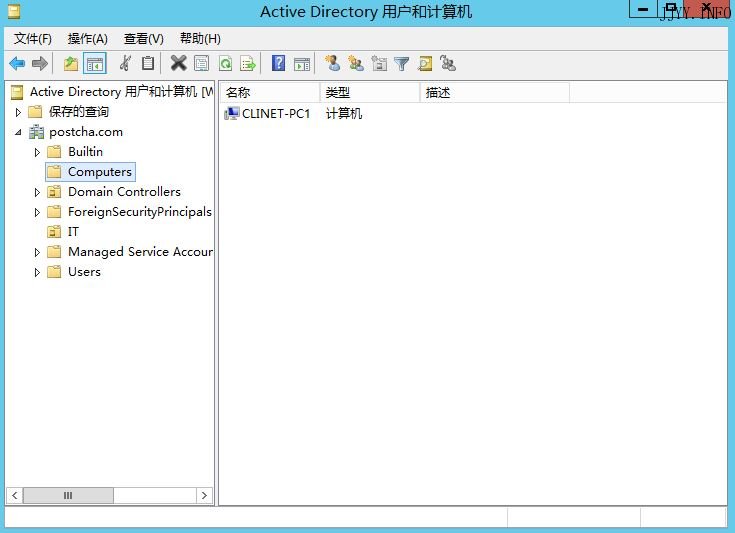Expand the Users container
This screenshot has height=533, width=735.
coord(37,272)
